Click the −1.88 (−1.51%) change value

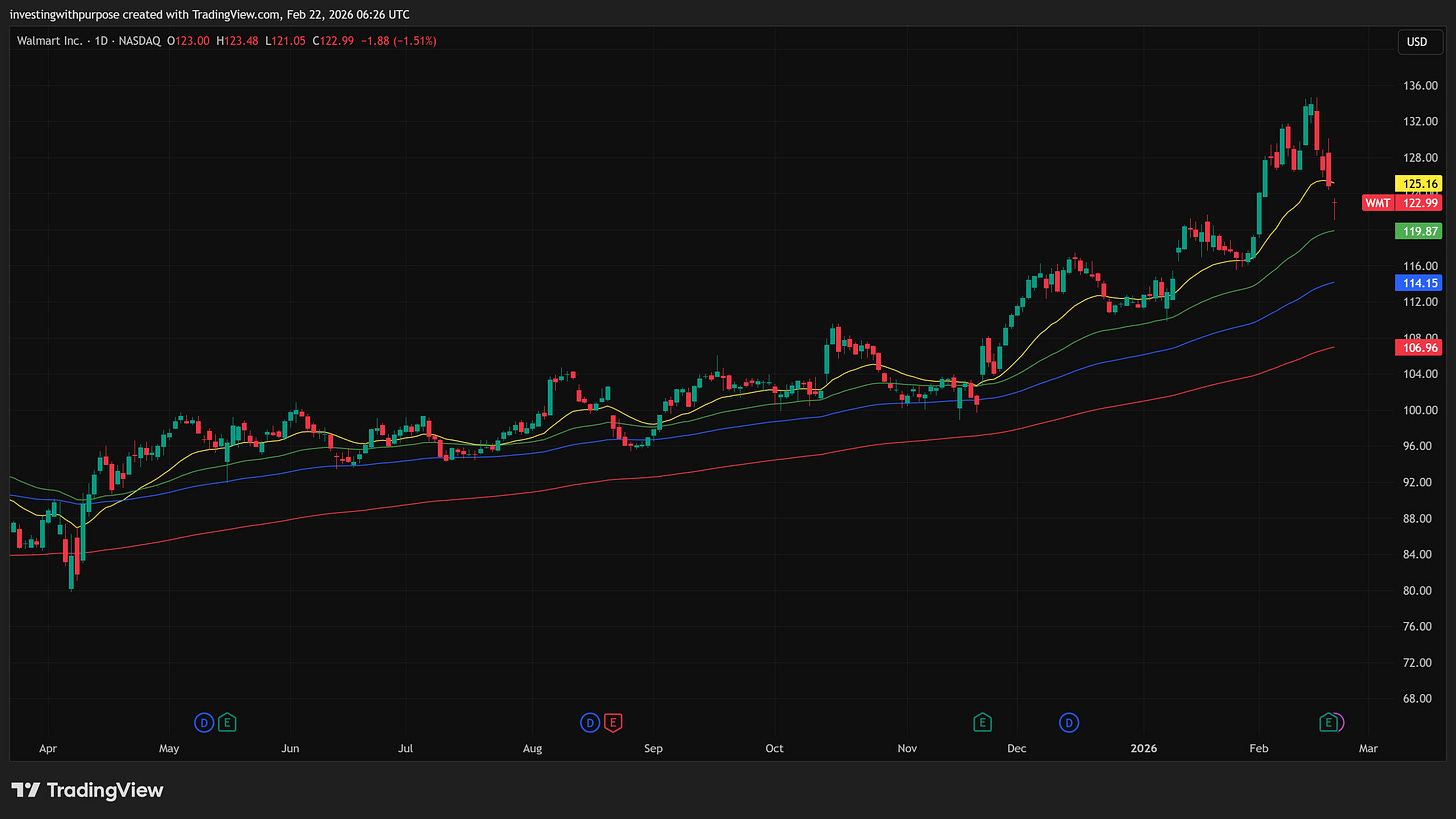[x=399, y=41]
